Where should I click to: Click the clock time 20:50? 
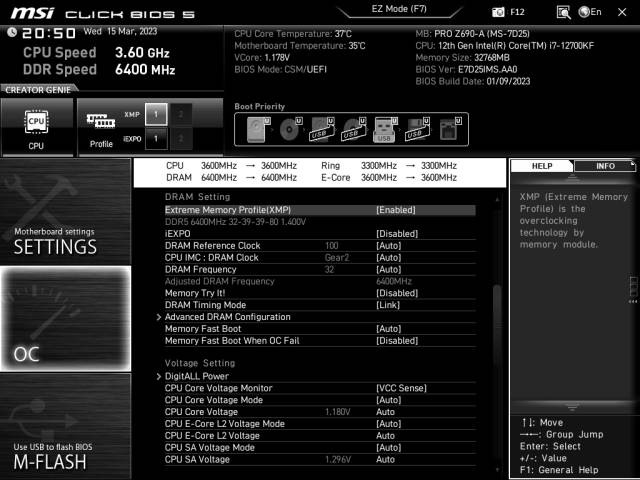[x=49, y=33]
